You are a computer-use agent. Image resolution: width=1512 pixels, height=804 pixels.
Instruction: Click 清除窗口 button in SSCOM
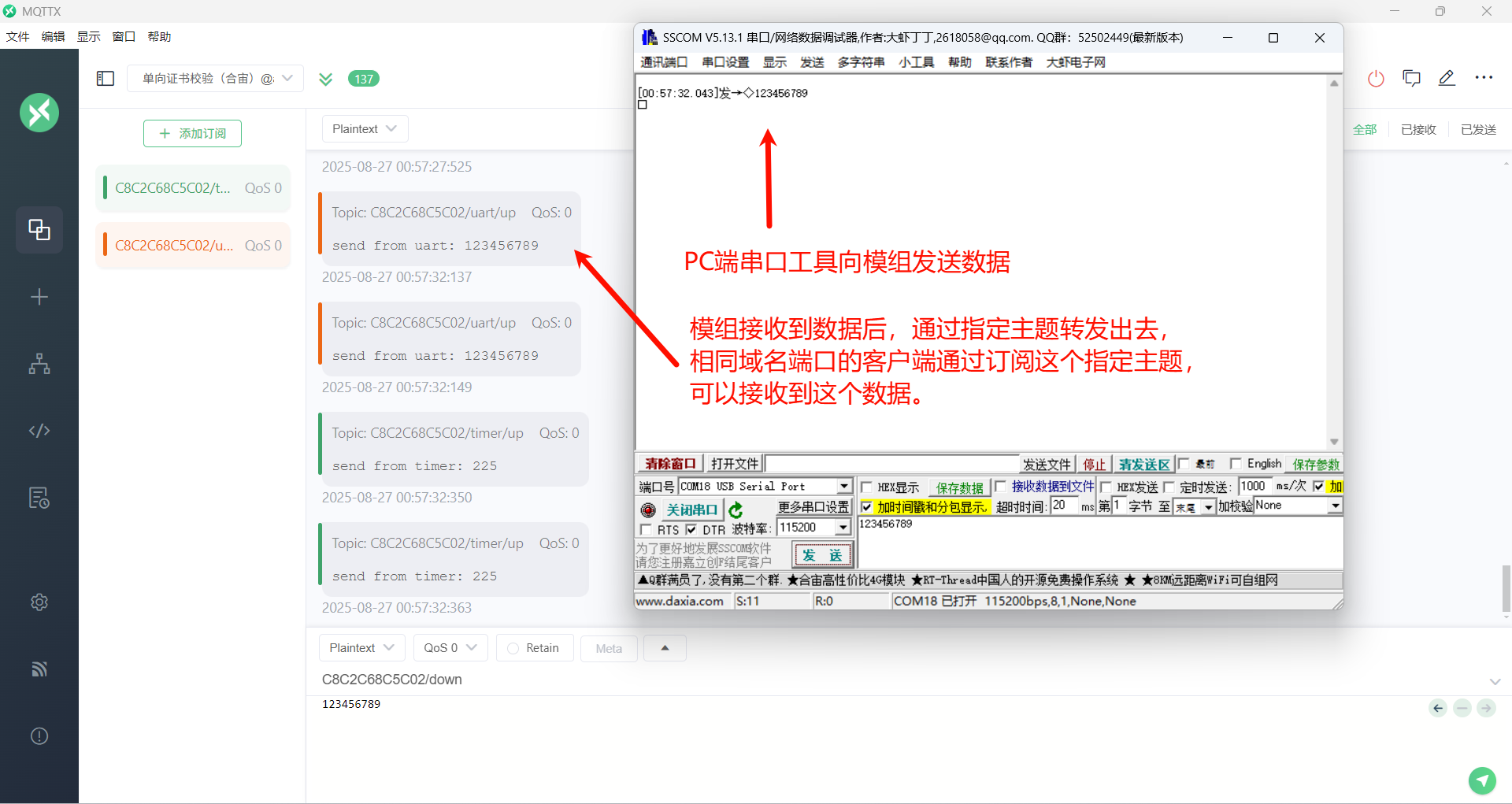(x=670, y=464)
